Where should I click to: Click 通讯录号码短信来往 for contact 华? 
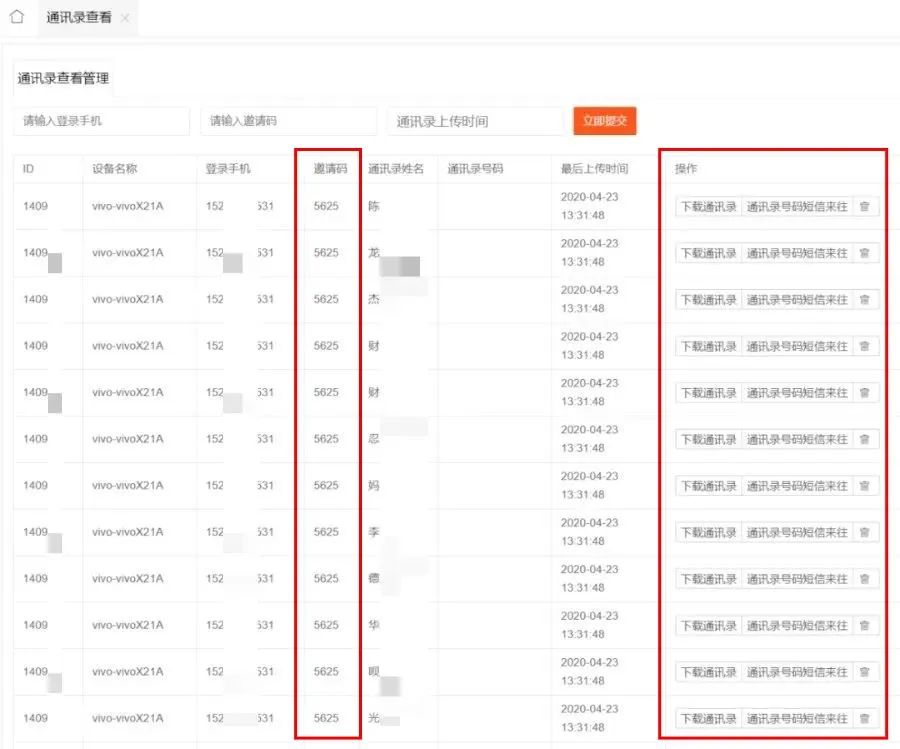click(797, 625)
